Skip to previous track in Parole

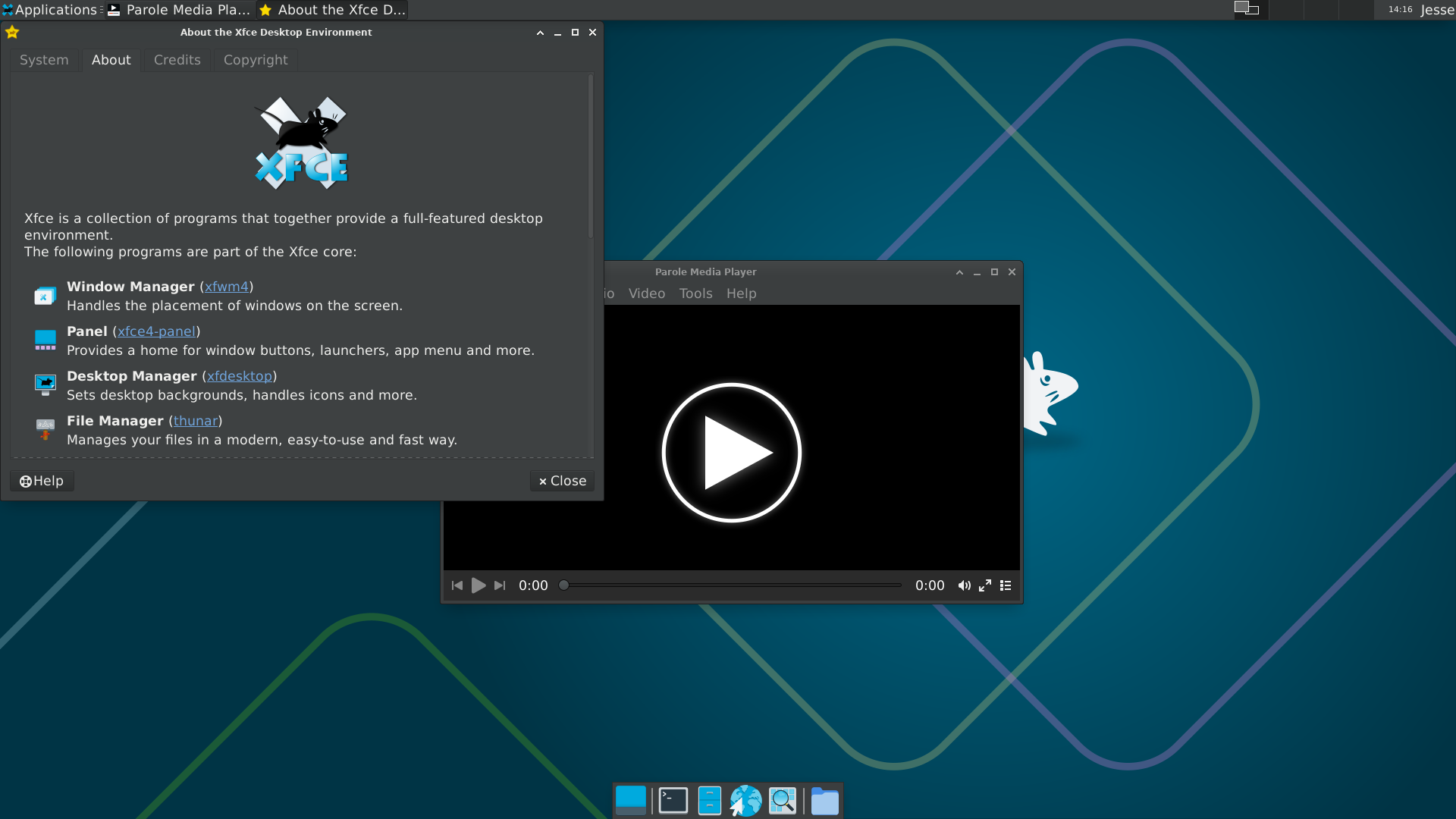[457, 585]
